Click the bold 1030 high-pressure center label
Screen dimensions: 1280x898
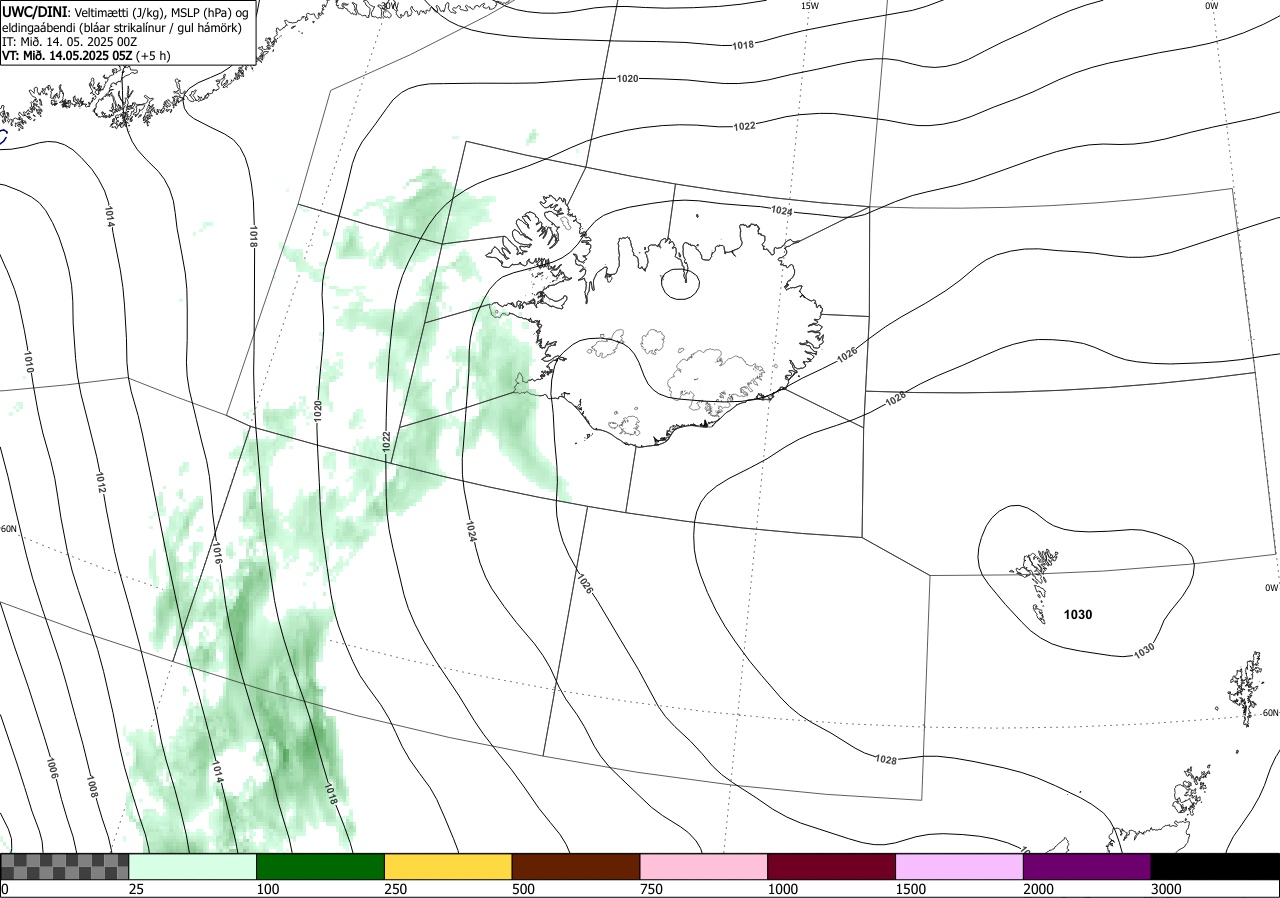coord(1078,615)
